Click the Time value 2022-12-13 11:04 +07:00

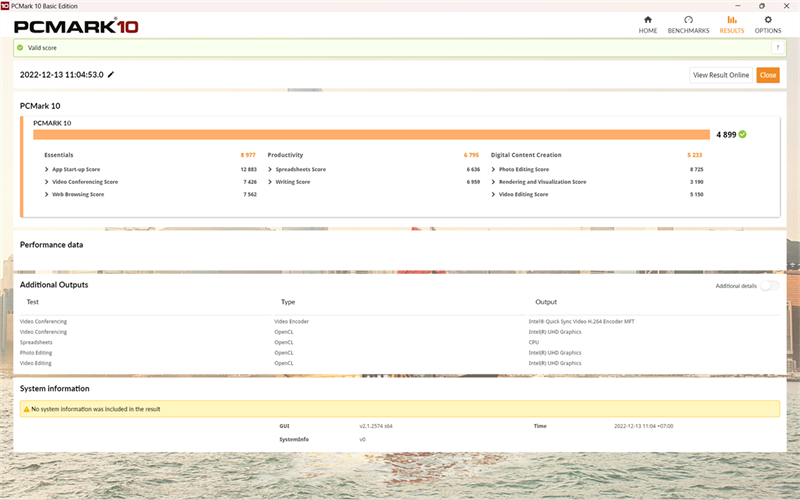[643, 426]
